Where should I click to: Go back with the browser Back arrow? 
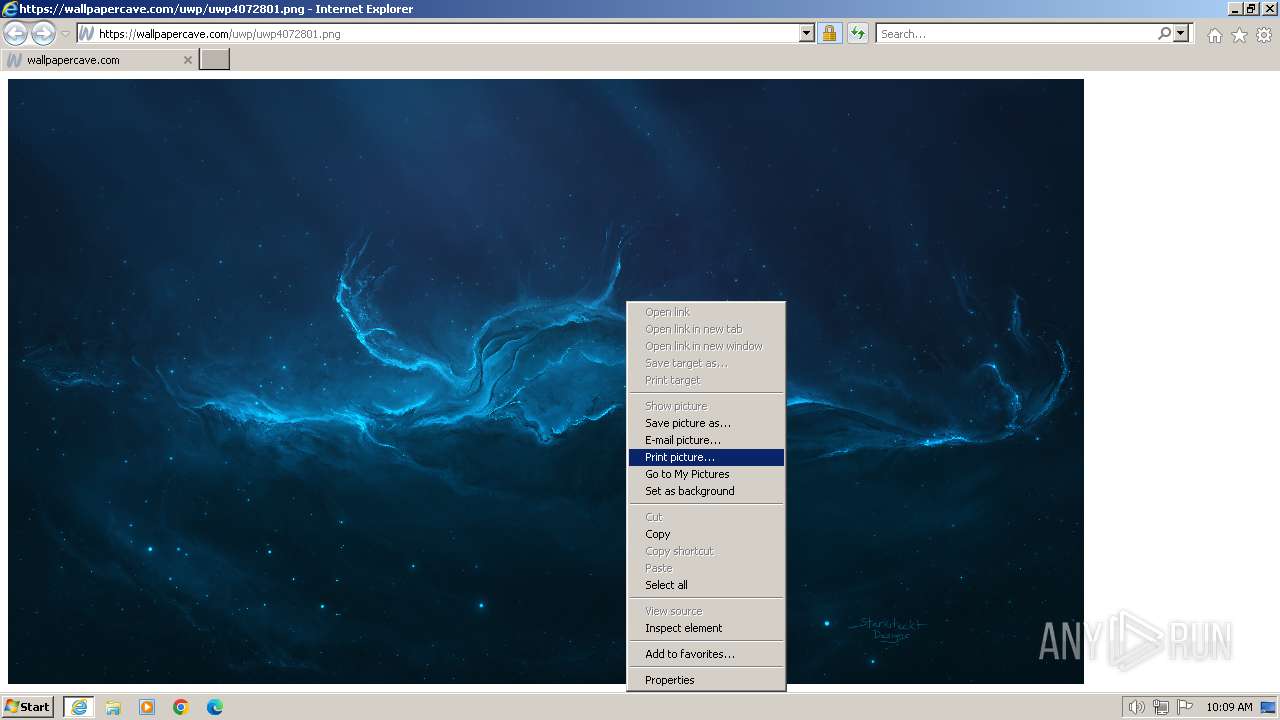point(16,34)
